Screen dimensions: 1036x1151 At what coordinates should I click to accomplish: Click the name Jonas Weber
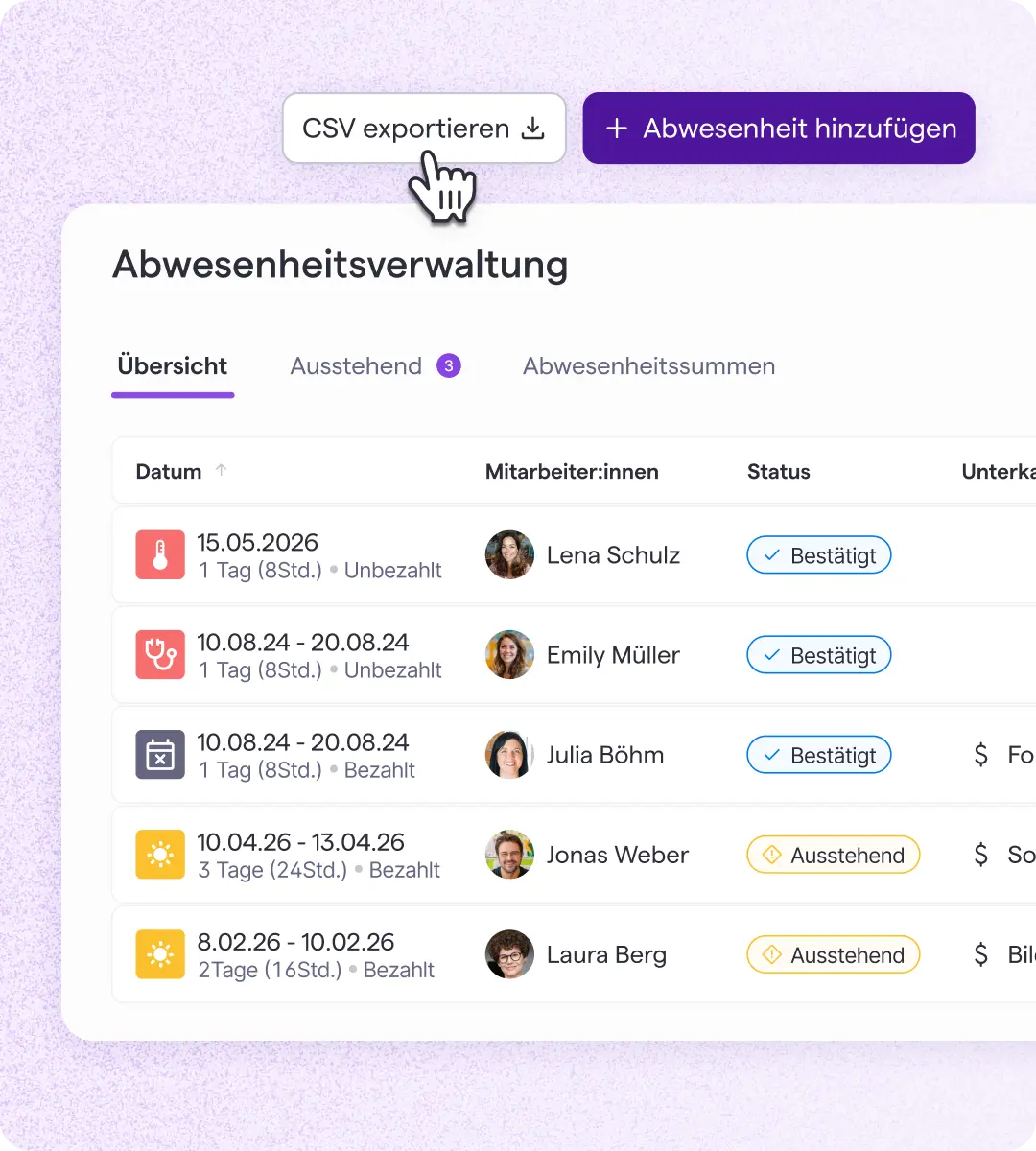618,855
